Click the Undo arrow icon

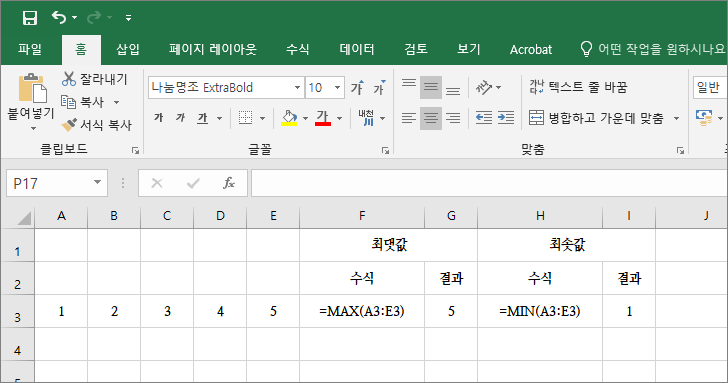tap(59, 18)
